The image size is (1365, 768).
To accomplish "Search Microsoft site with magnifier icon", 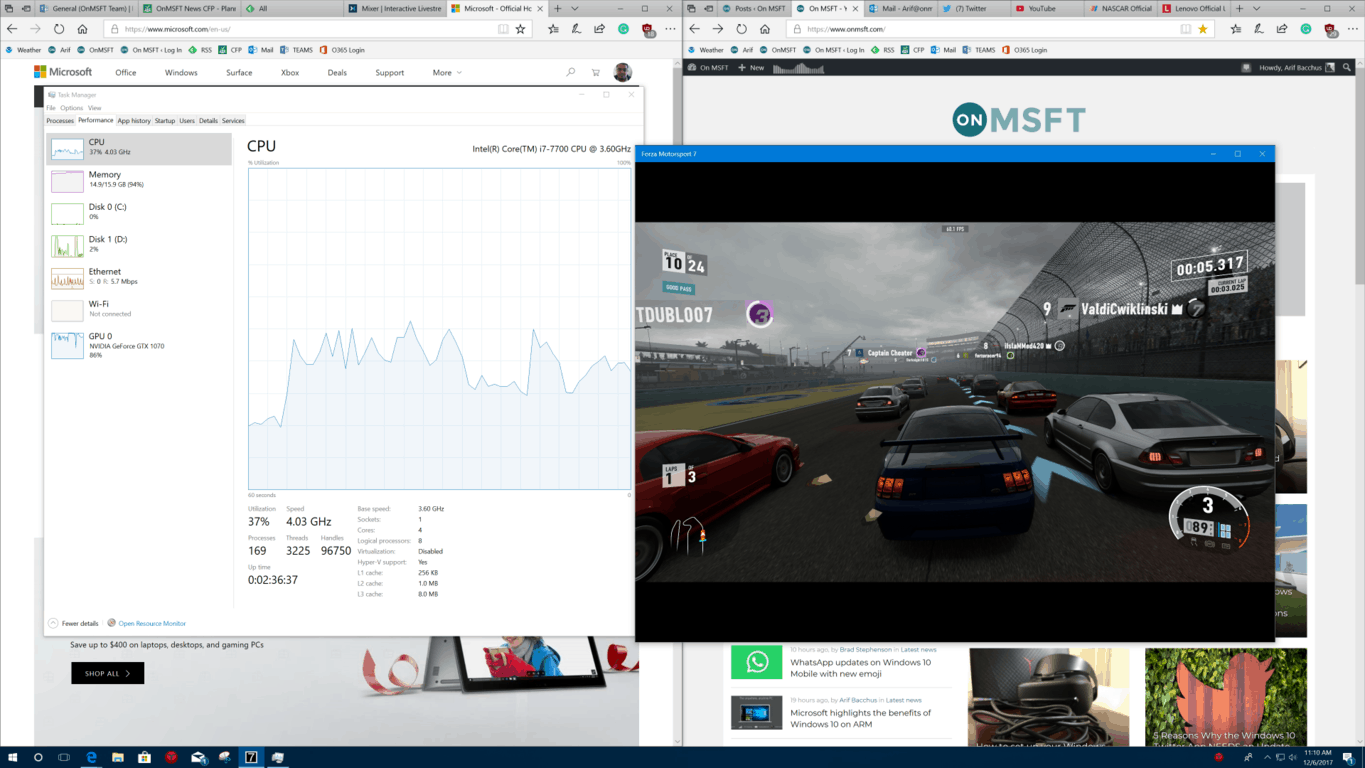I will click(x=571, y=72).
